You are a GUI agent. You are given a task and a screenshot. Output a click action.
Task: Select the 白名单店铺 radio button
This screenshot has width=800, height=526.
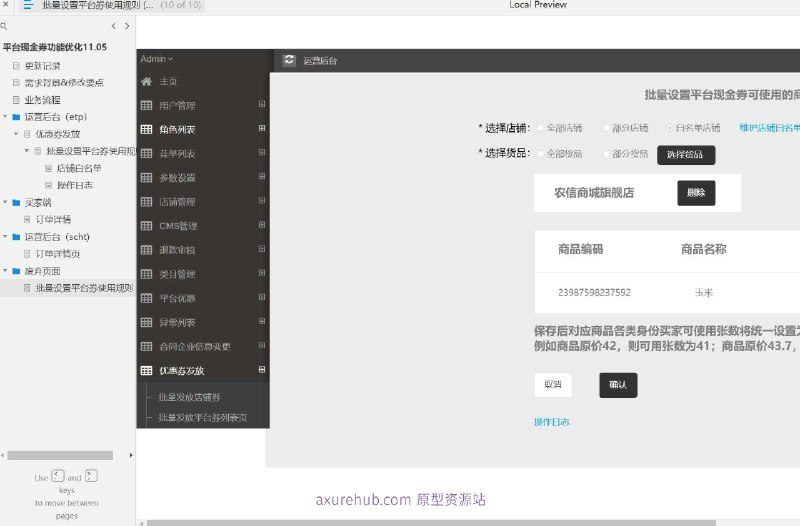click(x=670, y=128)
